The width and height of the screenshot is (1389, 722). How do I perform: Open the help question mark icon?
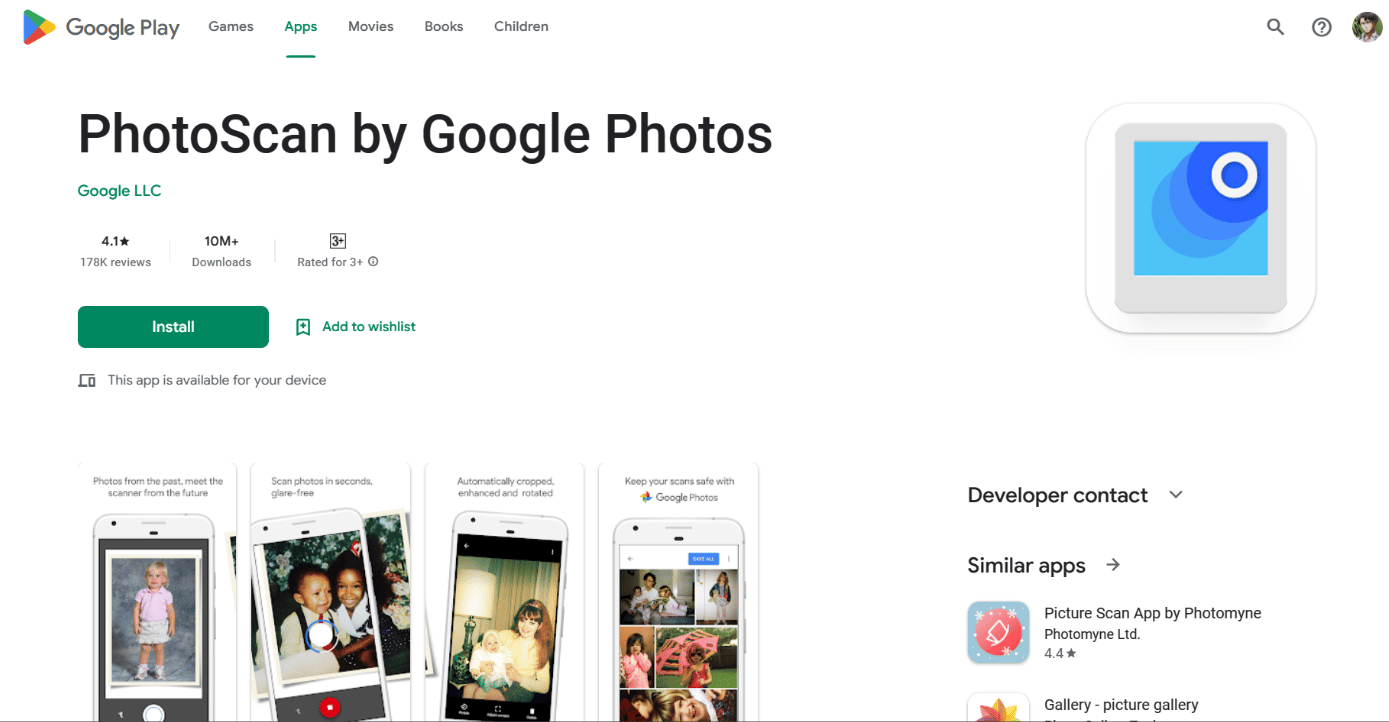click(x=1321, y=27)
